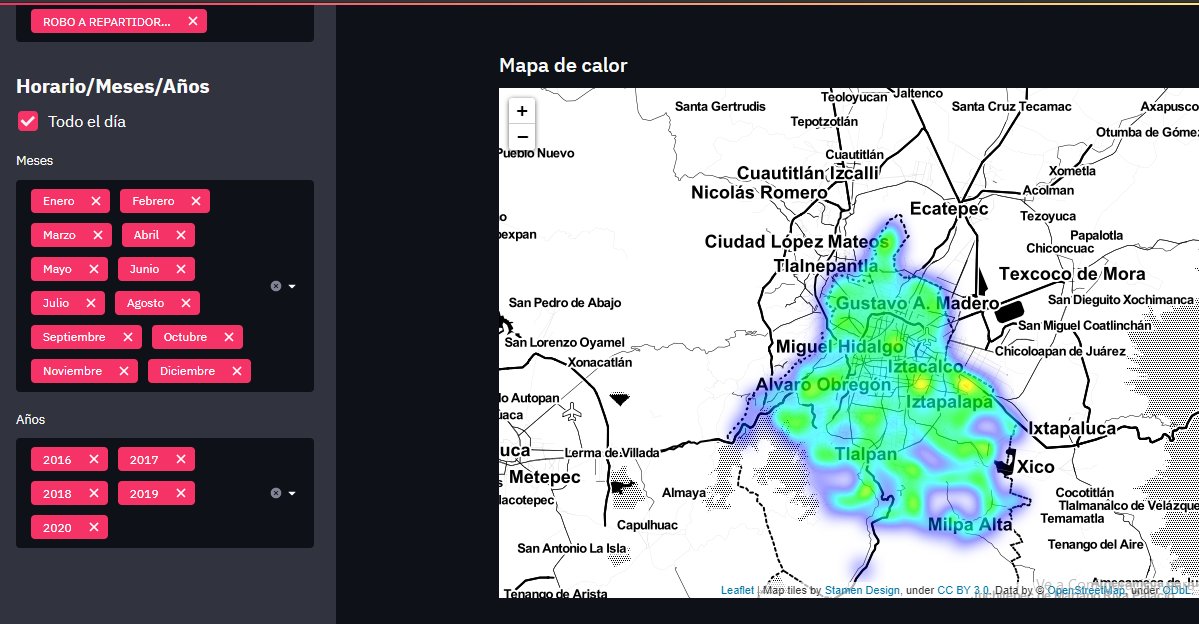Screen dimensions: 1199x624
Task: Remove Diciembre from the months
Action: (x=237, y=371)
